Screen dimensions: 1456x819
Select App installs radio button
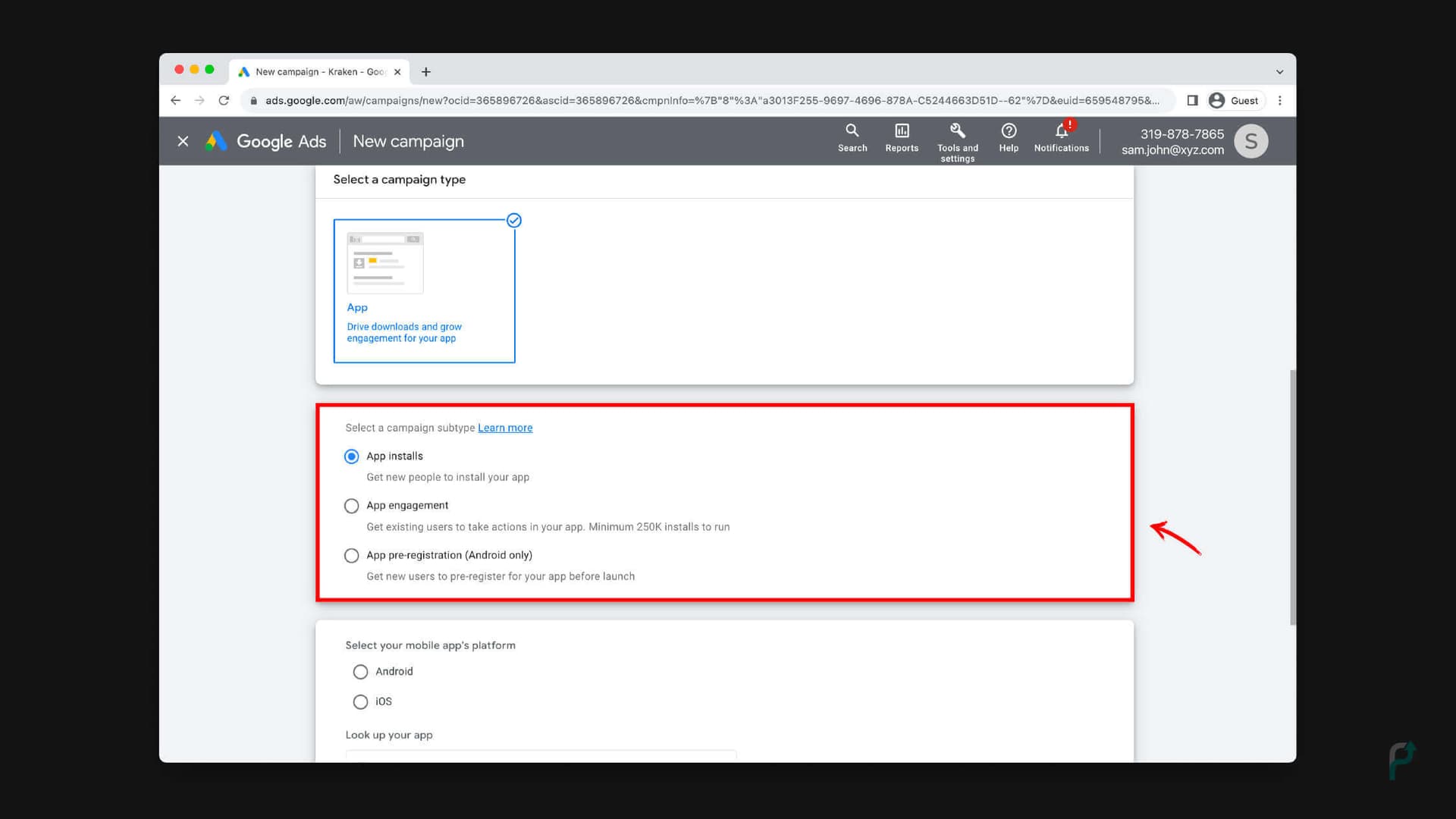tap(351, 455)
